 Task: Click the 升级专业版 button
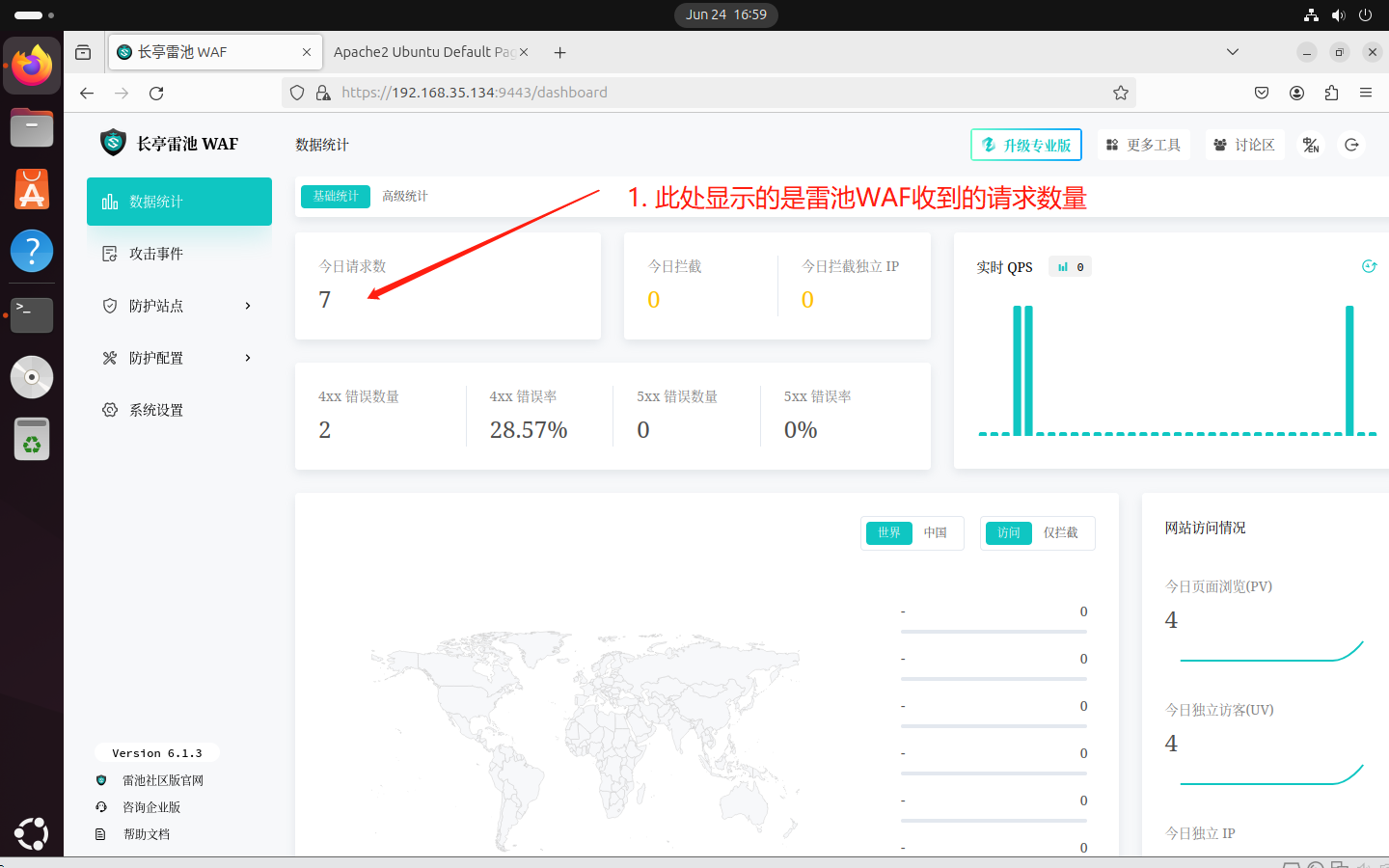click(x=1026, y=145)
